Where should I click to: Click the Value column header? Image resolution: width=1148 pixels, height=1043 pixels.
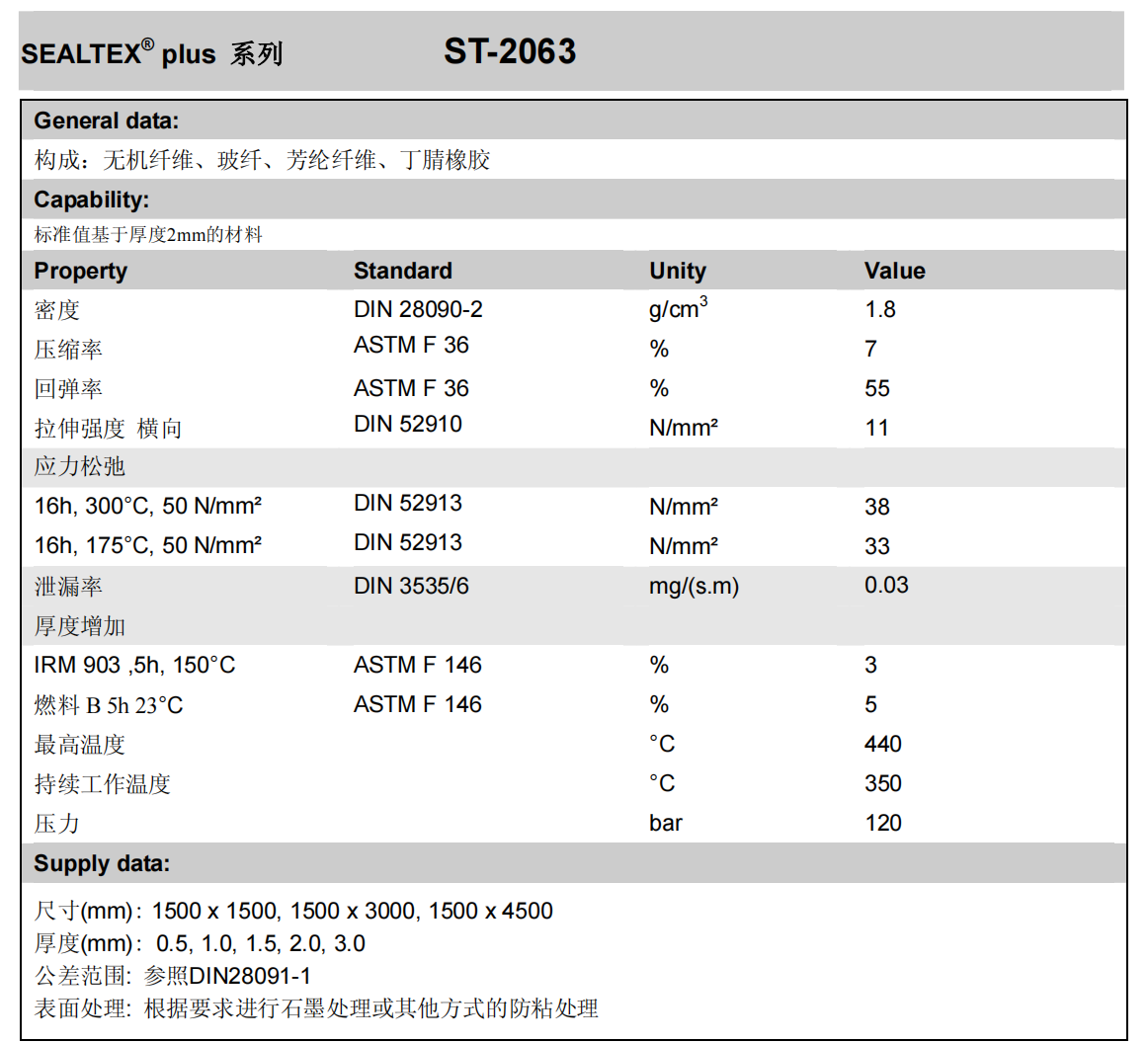coord(894,271)
